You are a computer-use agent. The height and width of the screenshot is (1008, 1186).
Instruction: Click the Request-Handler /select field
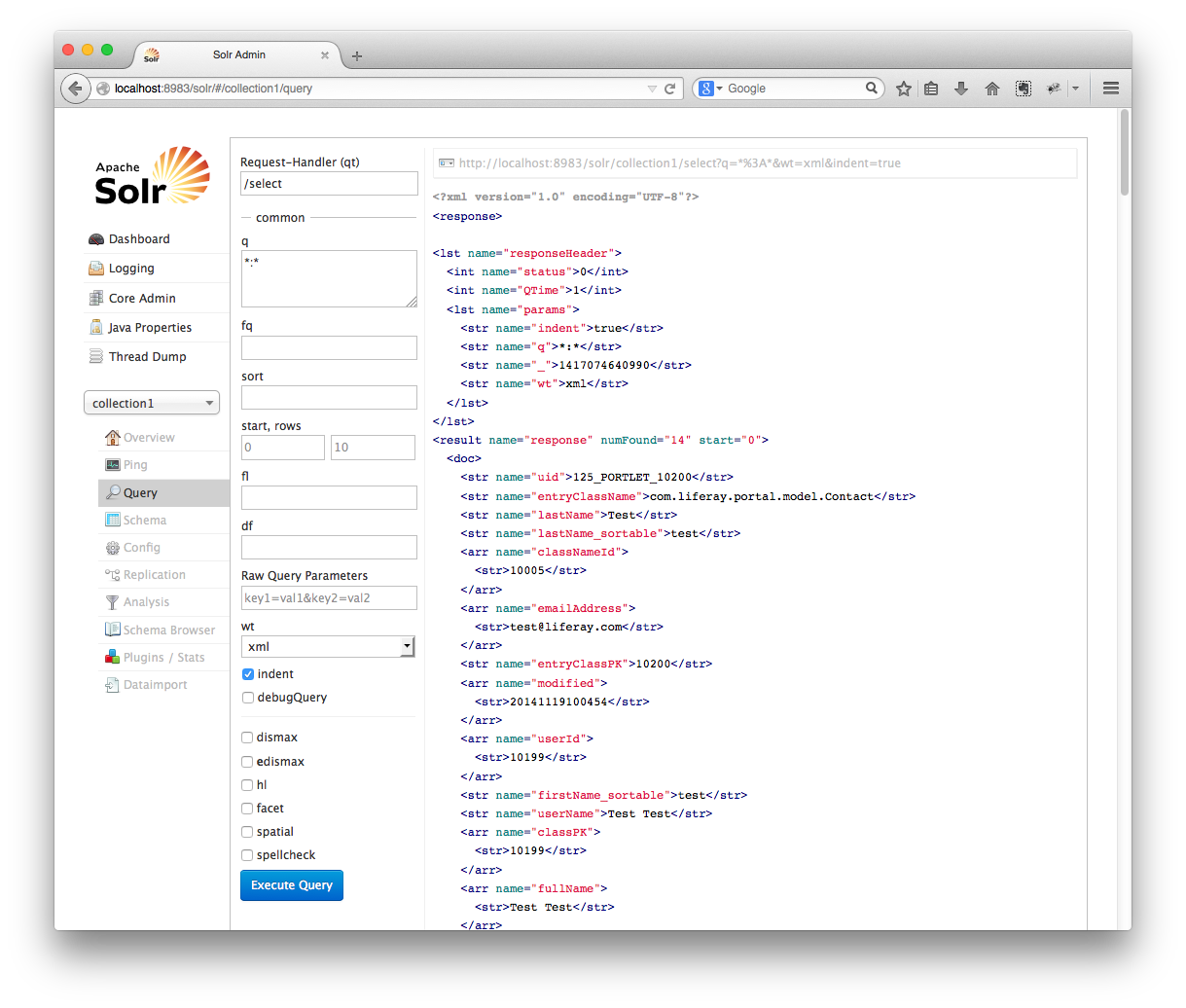329,184
